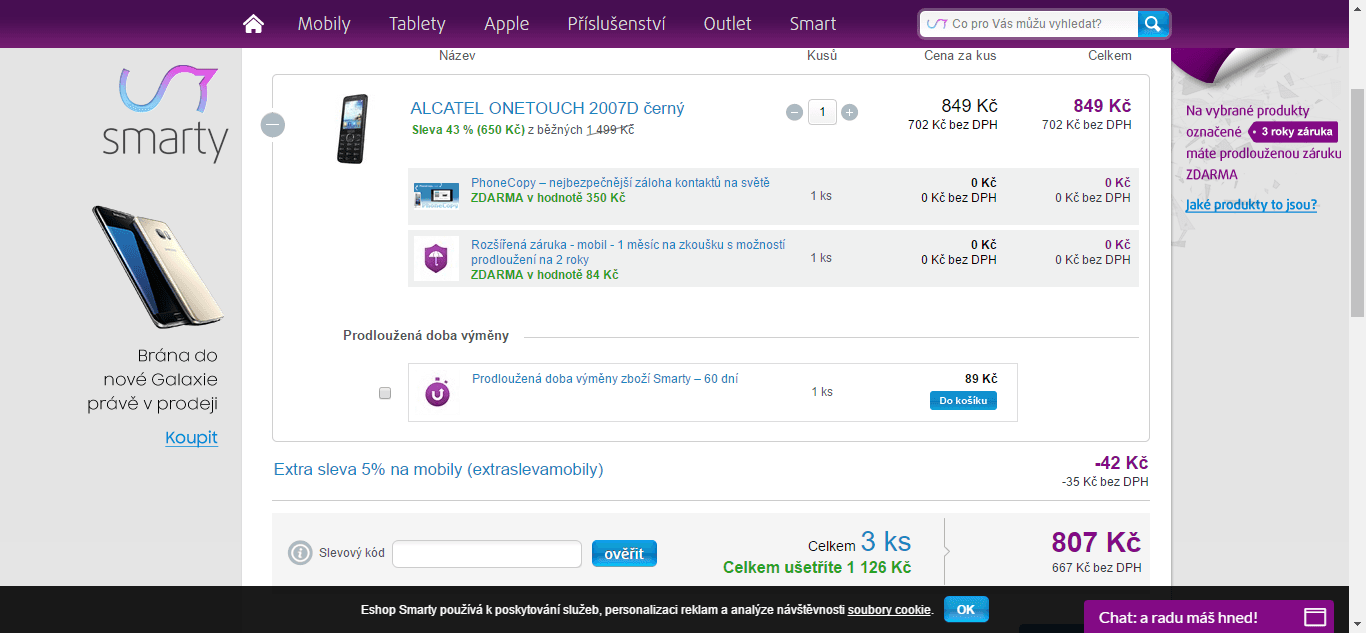1366x633 pixels.
Task: Click the search magnifier button
Action: click(x=1153, y=23)
